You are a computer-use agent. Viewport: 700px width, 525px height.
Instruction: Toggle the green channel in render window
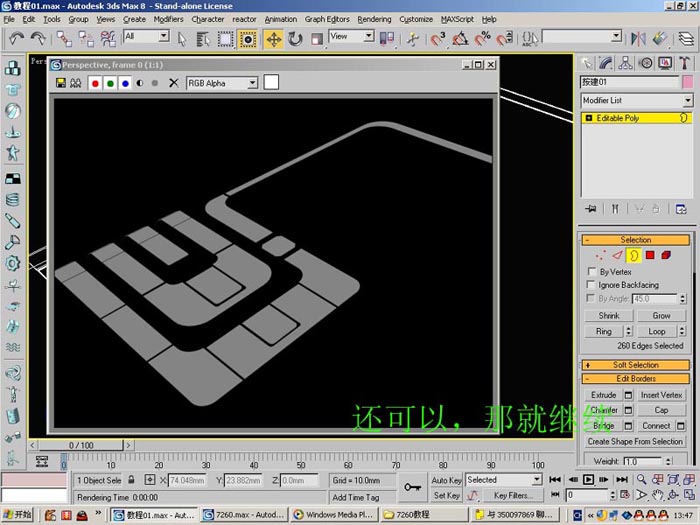point(110,83)
